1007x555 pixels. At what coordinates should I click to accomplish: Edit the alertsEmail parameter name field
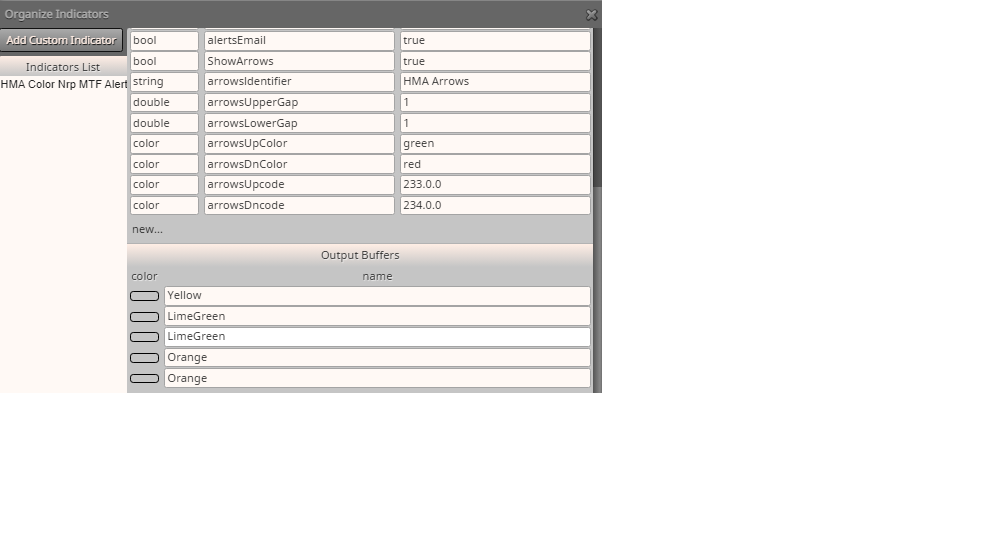click(x=299, y=40)
